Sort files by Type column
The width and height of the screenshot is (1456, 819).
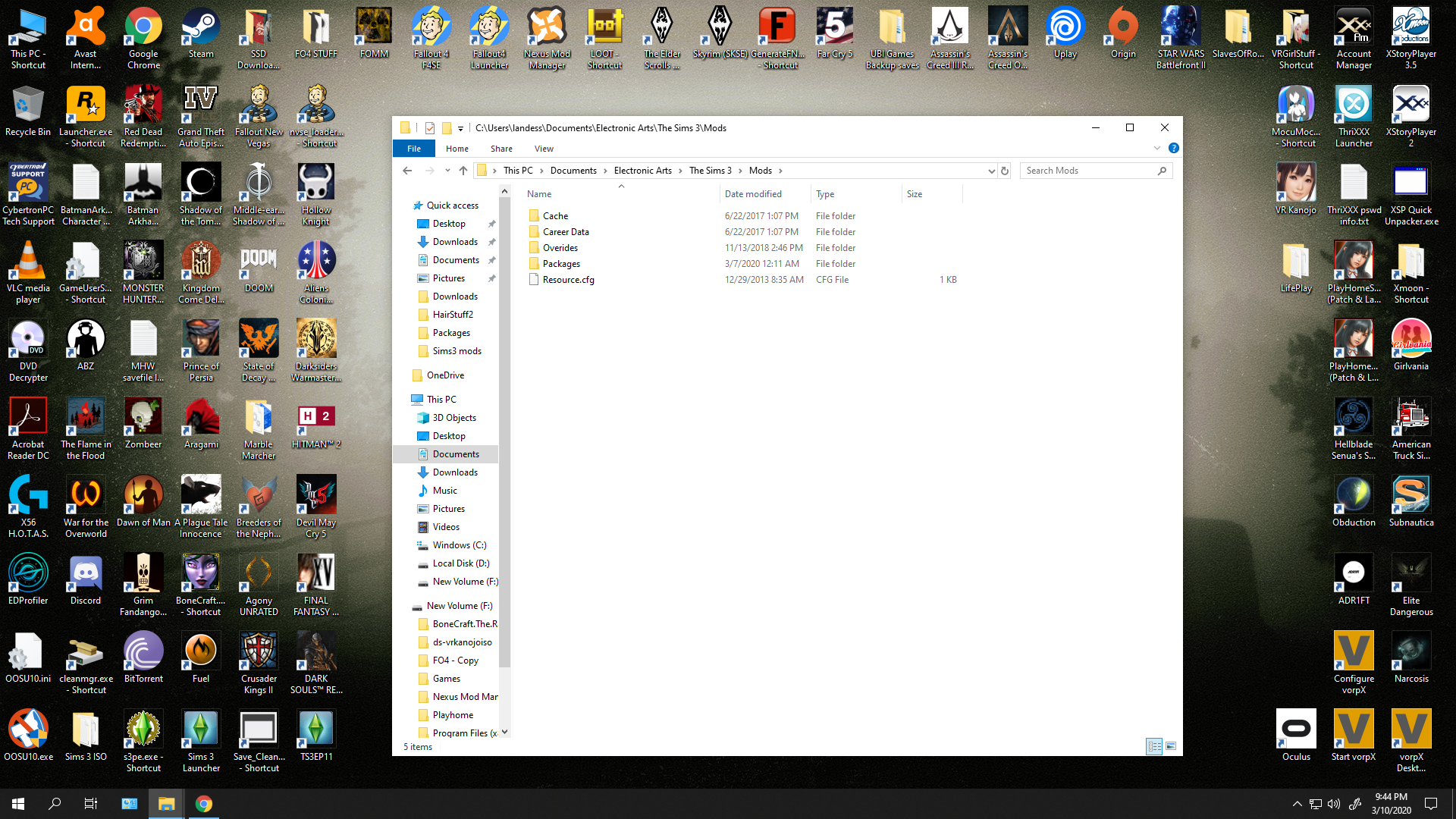(855, 194)
